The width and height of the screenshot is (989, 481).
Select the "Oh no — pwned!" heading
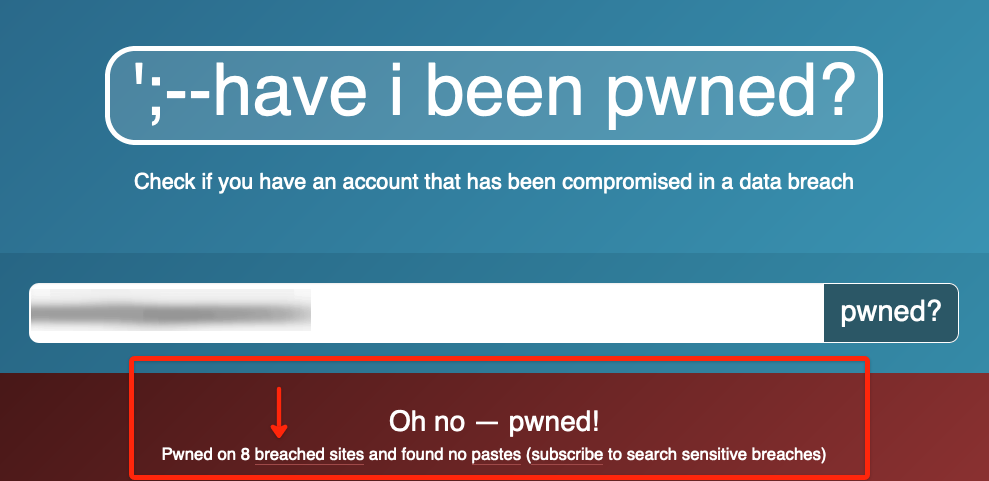coord(494,422)
